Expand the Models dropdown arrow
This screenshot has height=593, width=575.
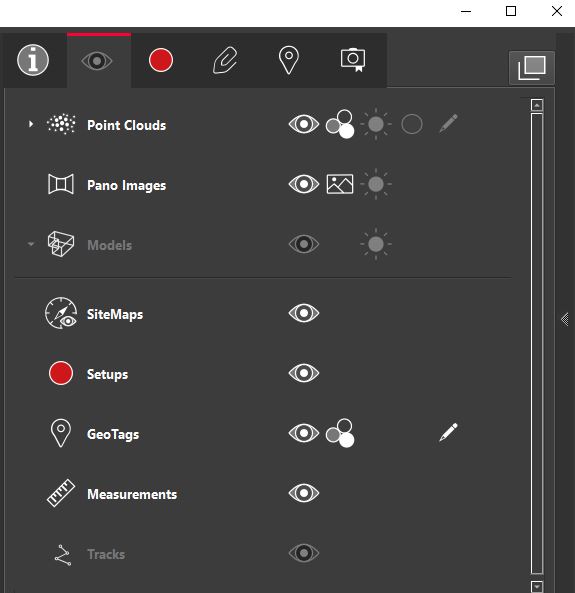pos(31,244)
